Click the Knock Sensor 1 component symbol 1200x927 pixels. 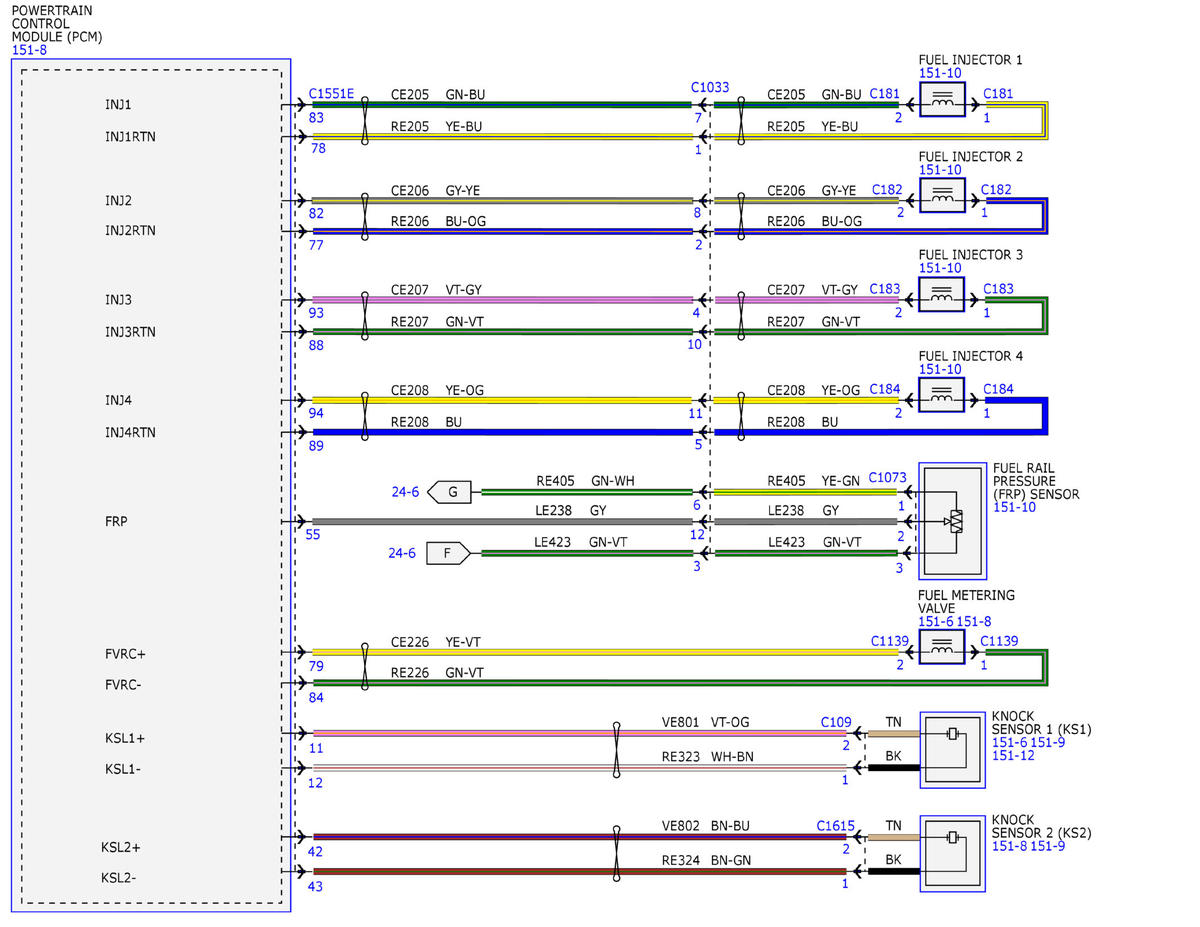pos(952,749)
